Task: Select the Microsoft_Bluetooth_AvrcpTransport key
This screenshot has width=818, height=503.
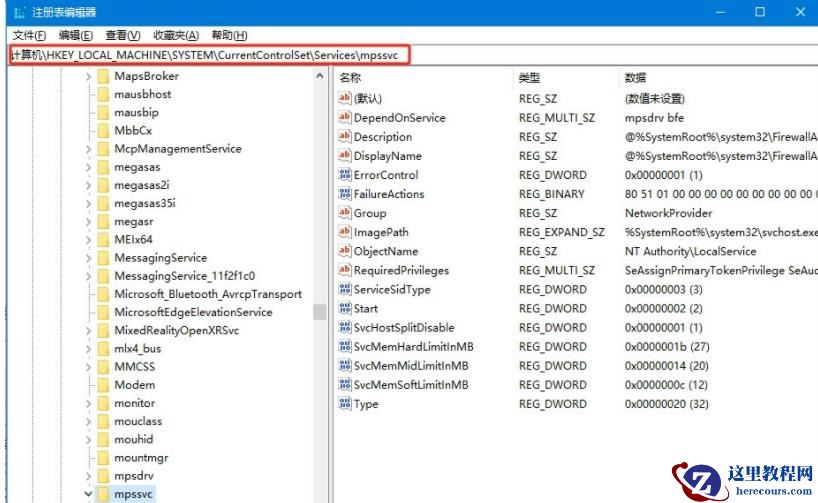Action: [208, 294]
